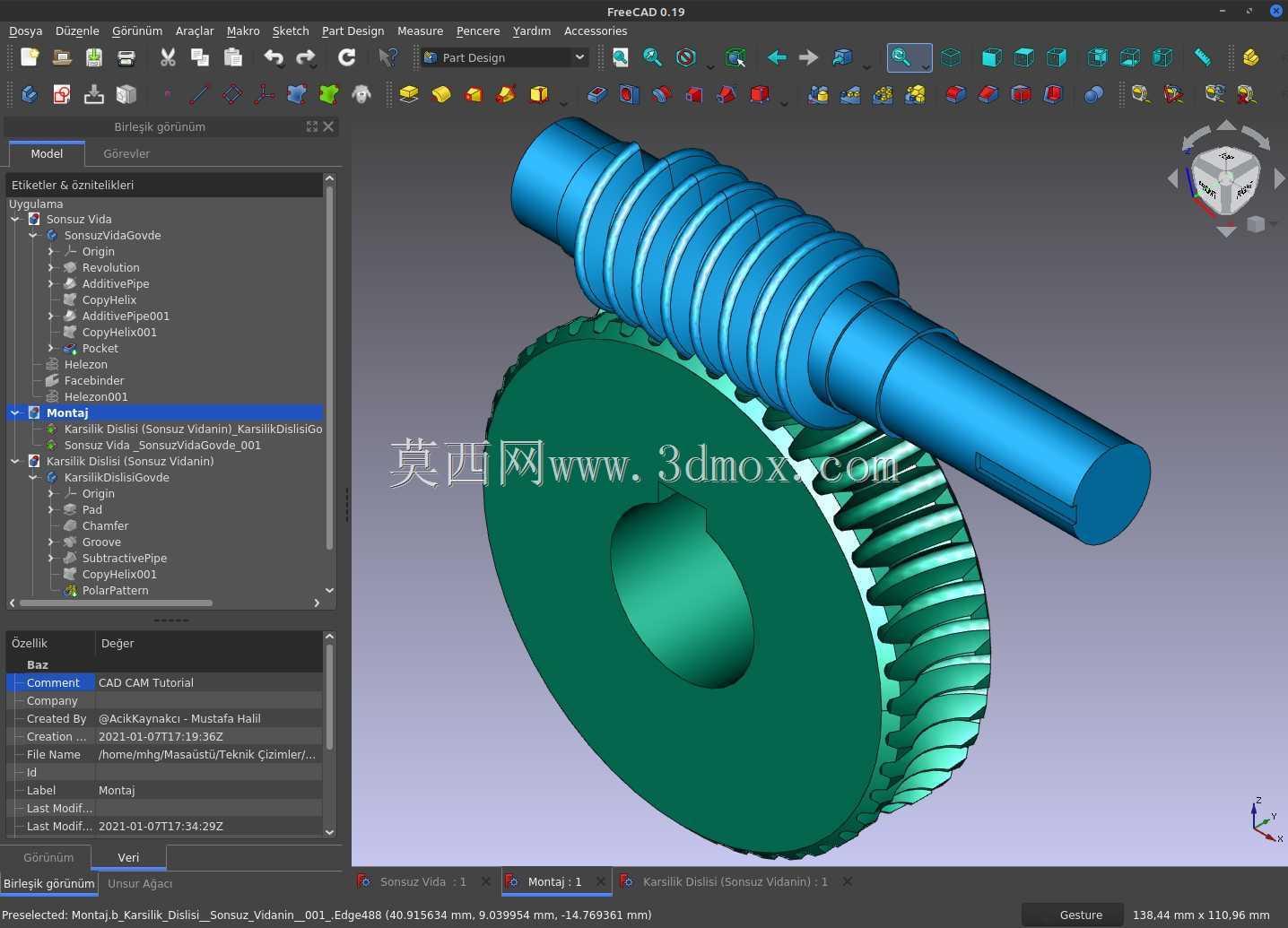This screenshot has width=1288, height=928.
Task: Fit selection in view icon
Action: [x=653, y=57]
